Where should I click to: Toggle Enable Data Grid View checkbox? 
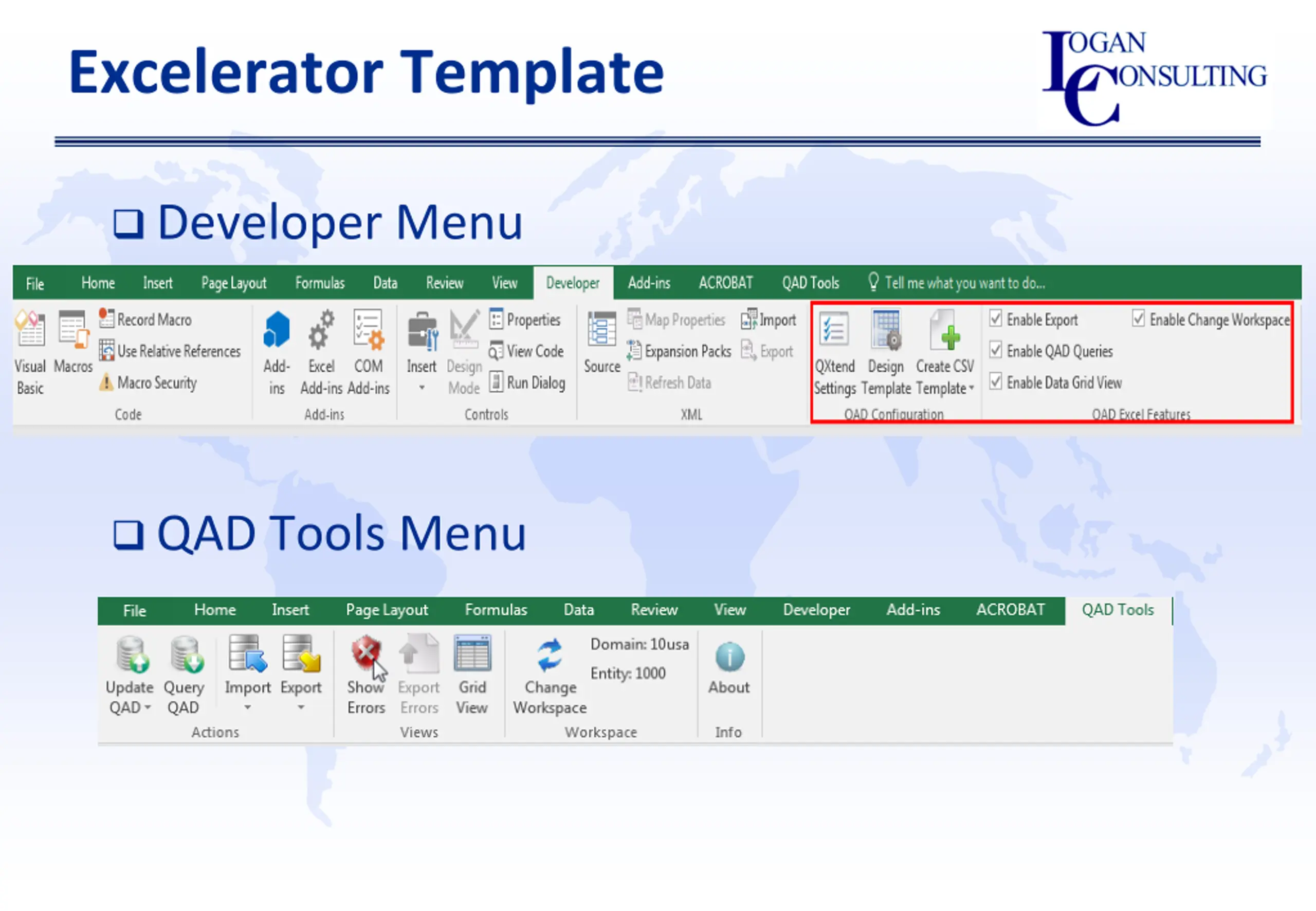(996, 381)
